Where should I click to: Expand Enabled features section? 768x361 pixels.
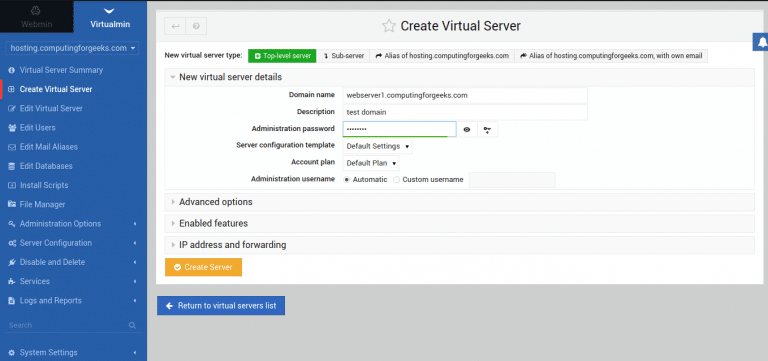(459, 223)
